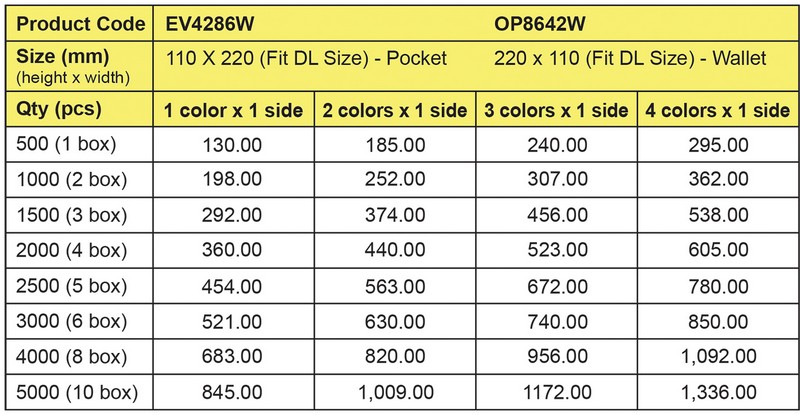Select the 4 colors x 1 side header
Viewport: 800px width, 415px height.
pos(718,110)
